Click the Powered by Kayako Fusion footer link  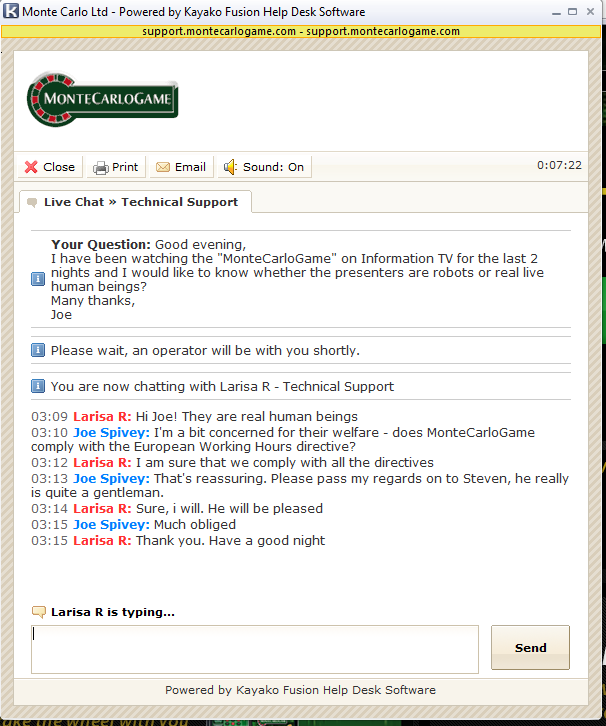coord(300,690)
